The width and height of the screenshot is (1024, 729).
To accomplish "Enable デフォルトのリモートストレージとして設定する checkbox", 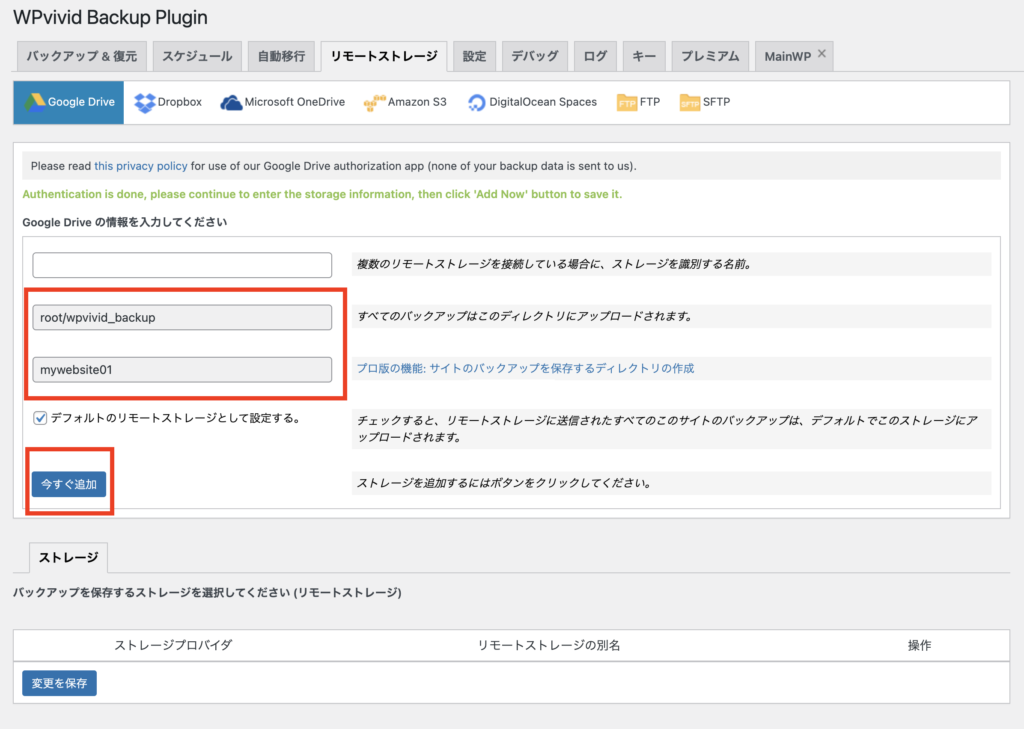I will pyautogui.click(x=41, y=419).
